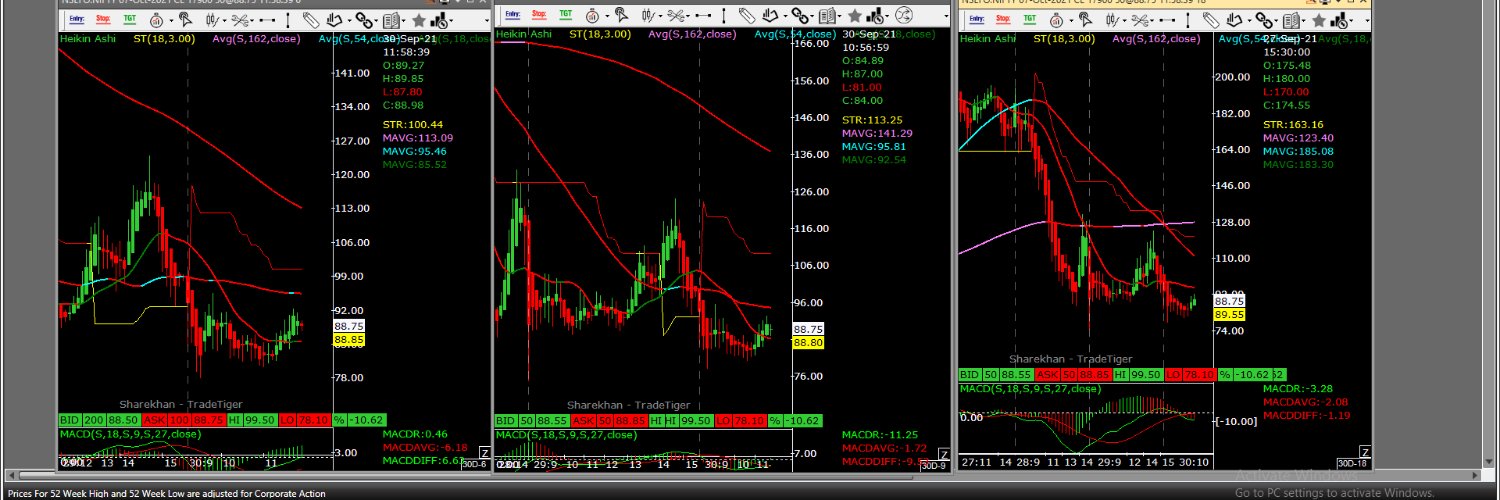The image size is (1500, 500).
Task: Choose the candlestick chart style icon in the left chart
Action: [212, 20]
